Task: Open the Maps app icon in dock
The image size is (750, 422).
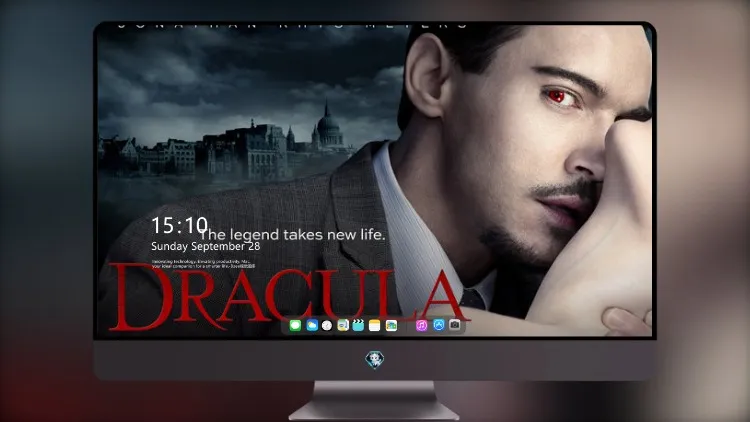Action: click(343, 326)
